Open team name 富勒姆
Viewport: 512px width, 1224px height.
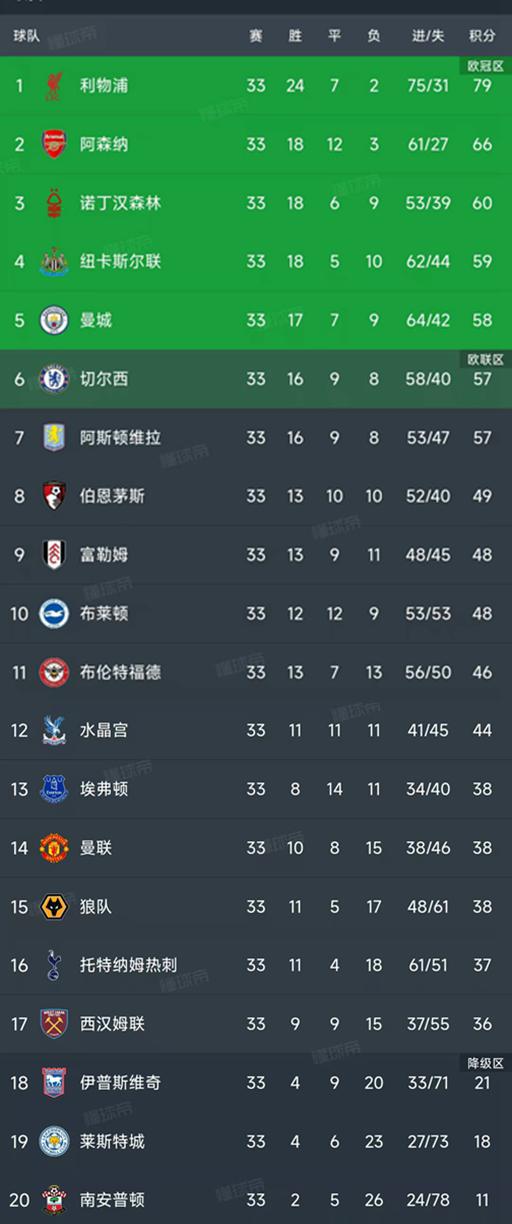(104, 555)
